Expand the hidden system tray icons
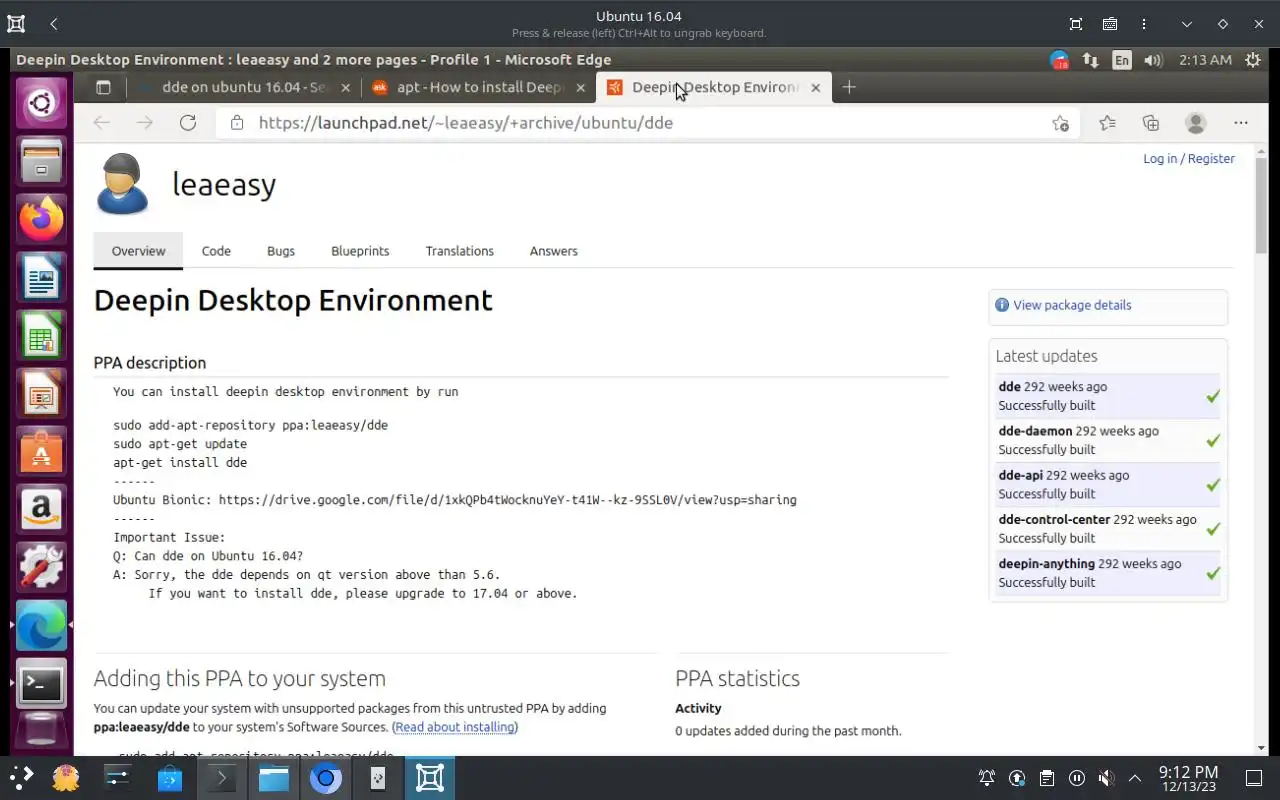 click(1135, 778)
